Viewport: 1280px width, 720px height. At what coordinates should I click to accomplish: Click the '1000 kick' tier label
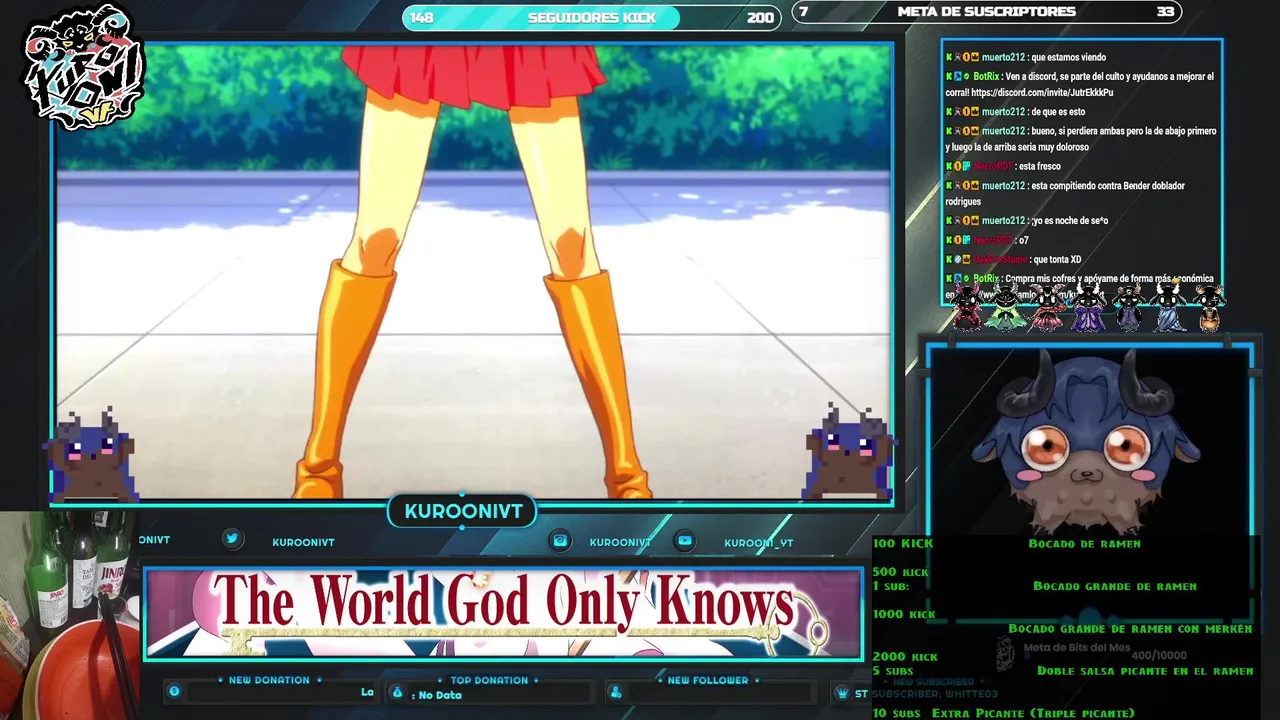coord(905,614)
